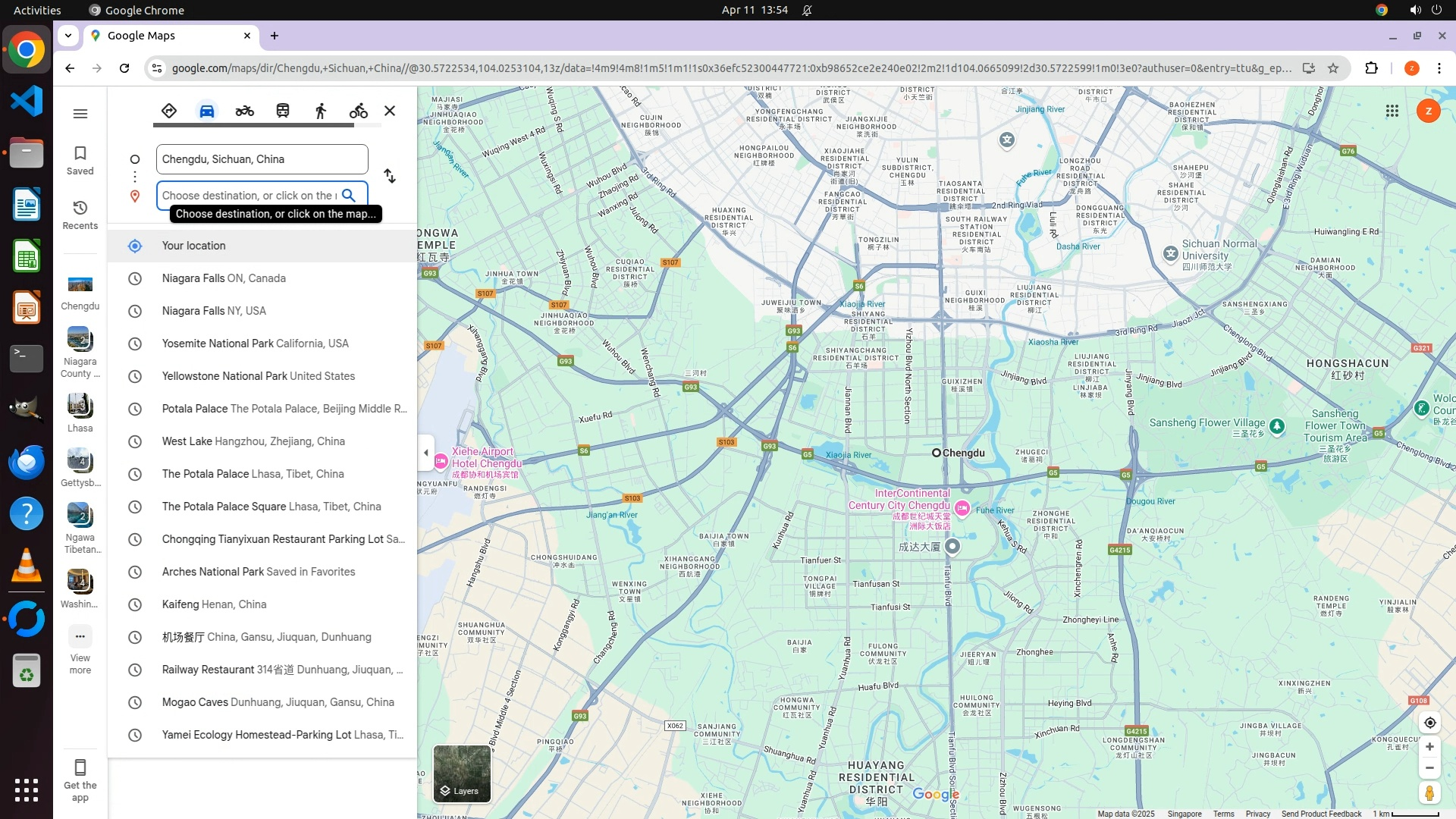The image size is (1456, 819).
Task: Toggle the Layers satellite view thumbnail
Action: point(462,773)
